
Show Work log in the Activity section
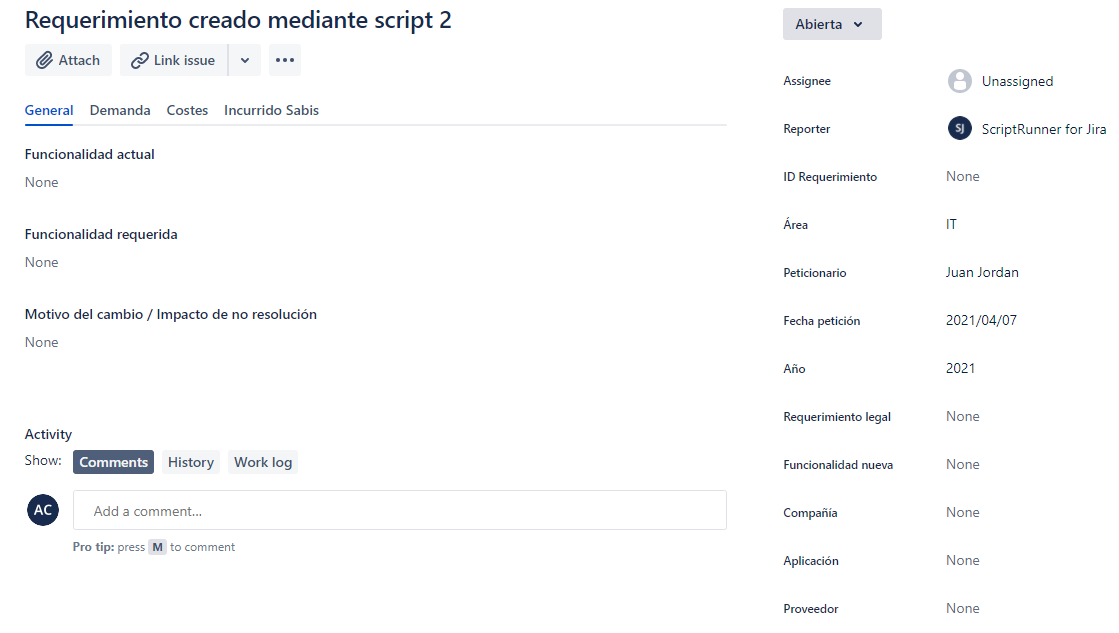[x=263, y=462]
